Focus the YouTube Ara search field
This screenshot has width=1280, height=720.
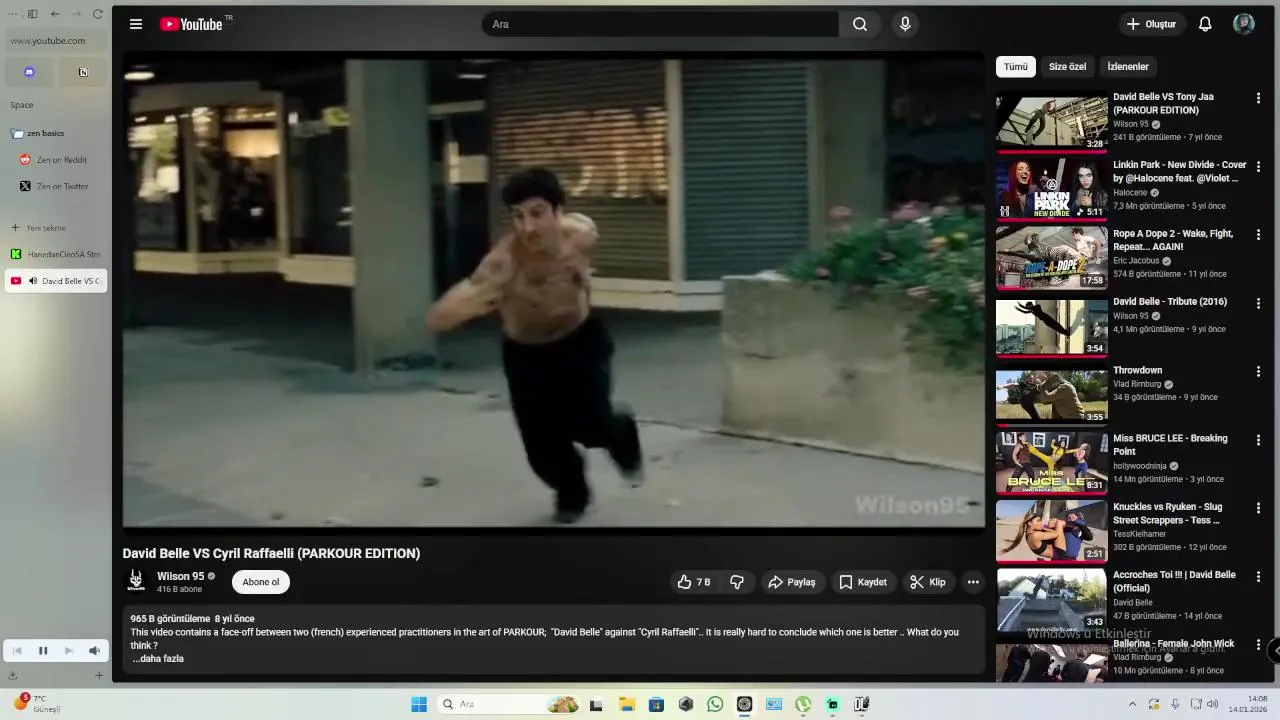660,24
